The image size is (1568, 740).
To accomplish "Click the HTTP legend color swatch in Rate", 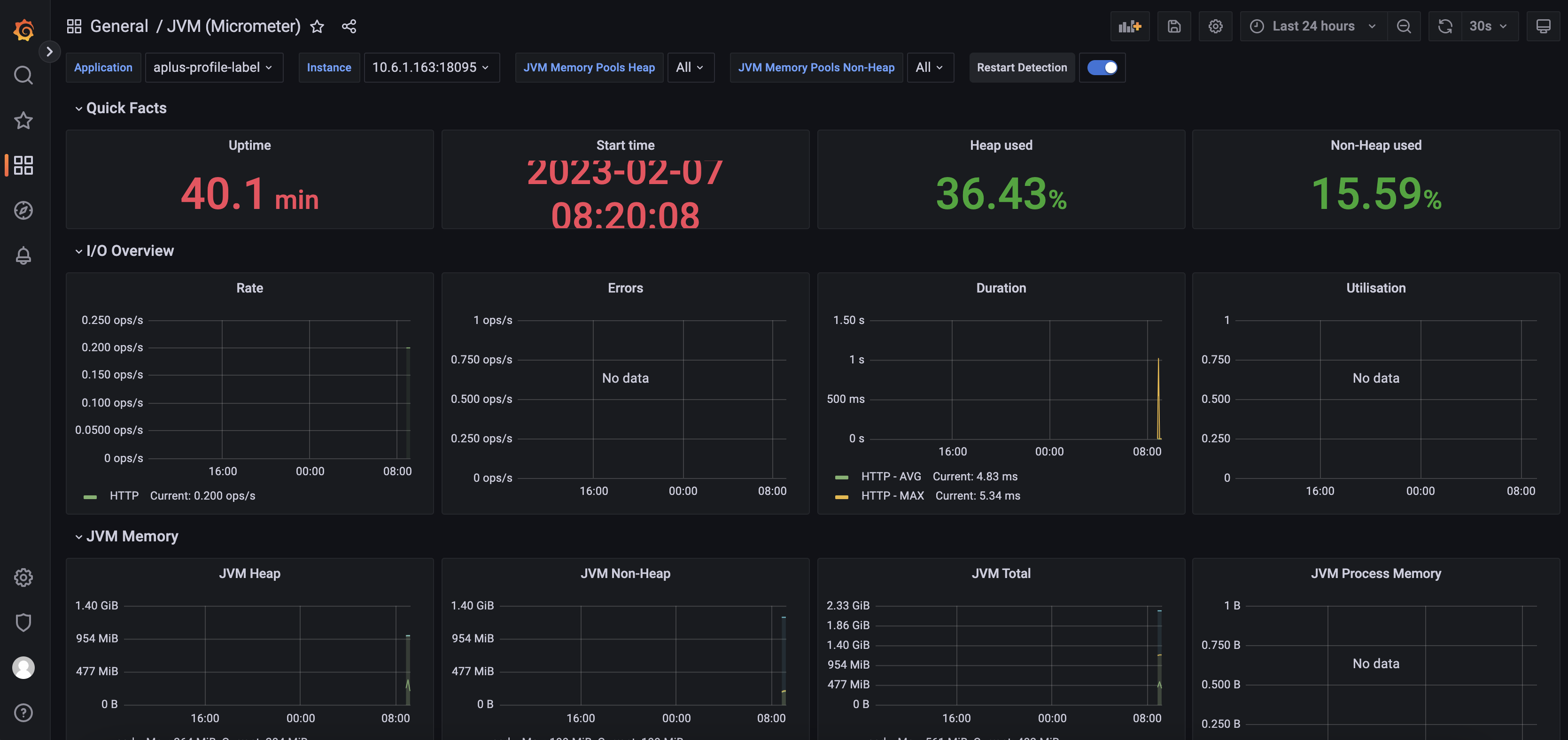I will point(90,497).
